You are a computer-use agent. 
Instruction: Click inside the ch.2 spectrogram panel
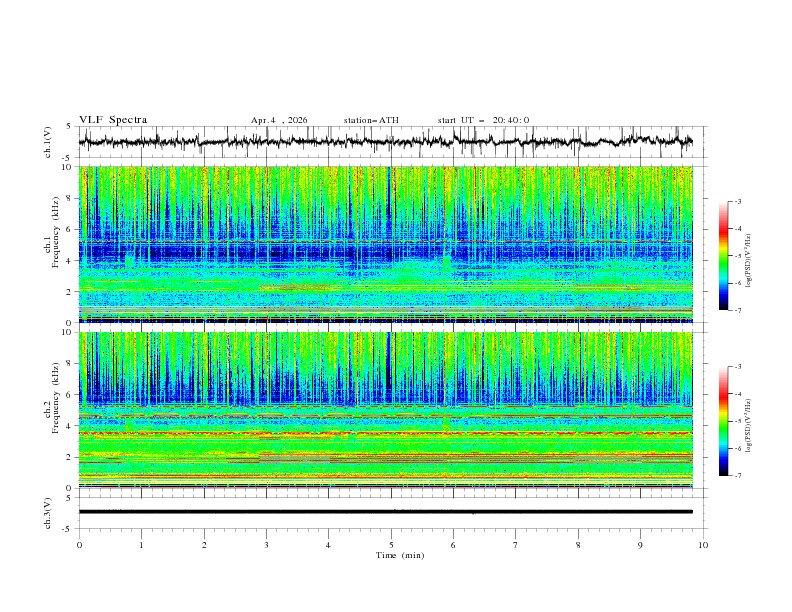click(385, 410)
